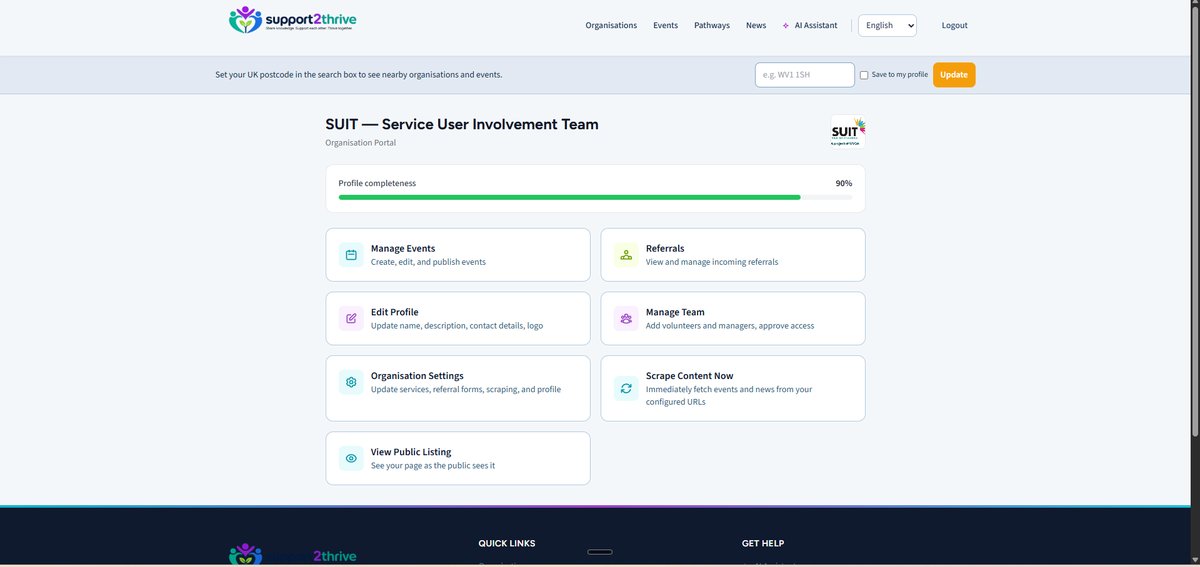This screenshot has width=1200, height=567.
Task: Open the English language dropdown
Action: (x=887, y=25)
